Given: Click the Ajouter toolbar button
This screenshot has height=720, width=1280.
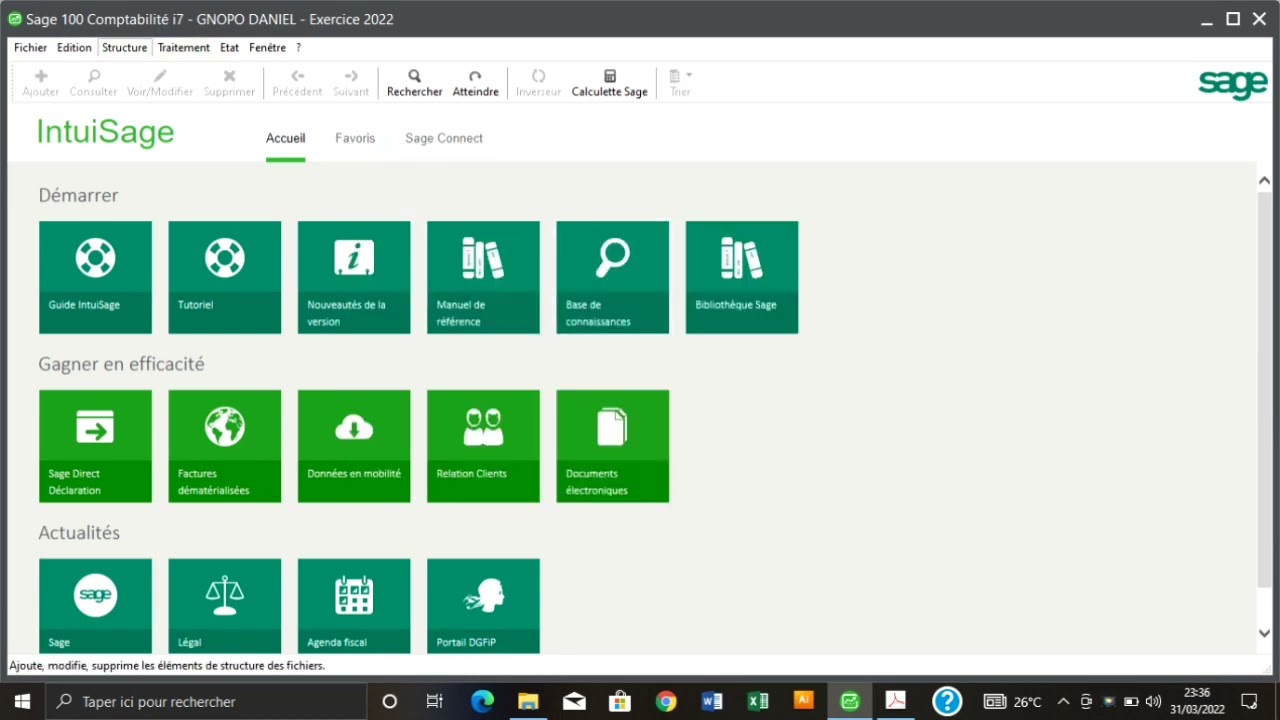Looking at the screenshot, I should pyautogui.click(x=41, y=83).
